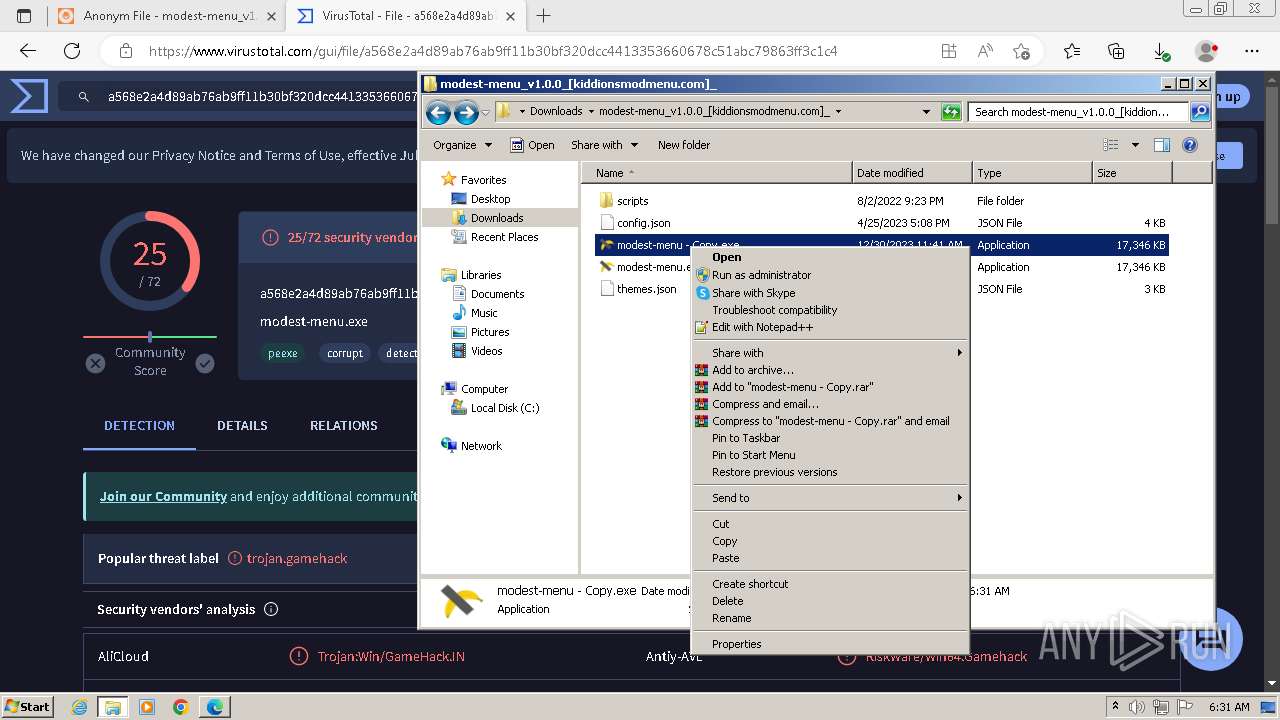Click the VirusTotal logo
The height and width of the screenshot is (720, 1280).
29,96
